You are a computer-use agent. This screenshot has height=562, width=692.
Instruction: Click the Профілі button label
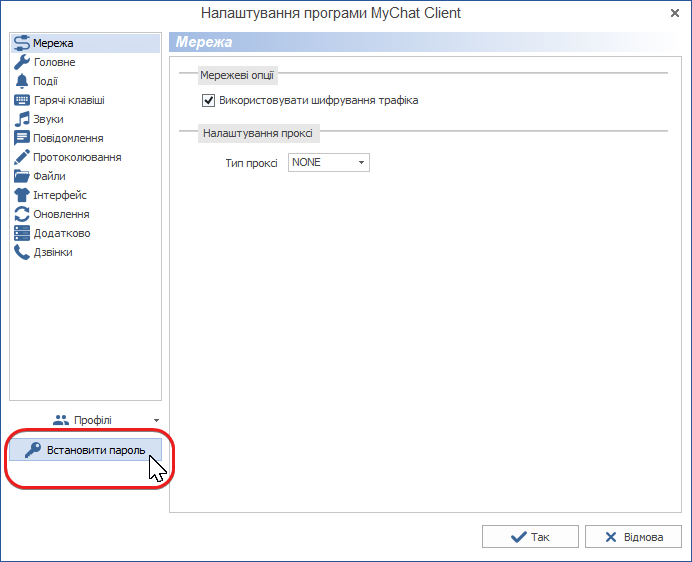point(93,420)
